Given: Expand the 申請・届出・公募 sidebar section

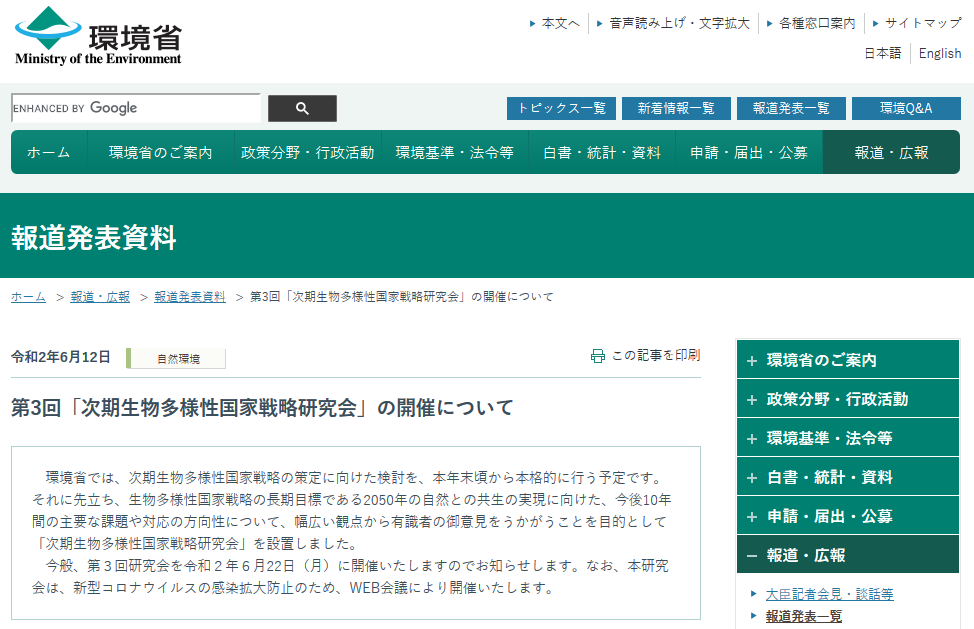Looking at the screenshot, I should [847, 516].
